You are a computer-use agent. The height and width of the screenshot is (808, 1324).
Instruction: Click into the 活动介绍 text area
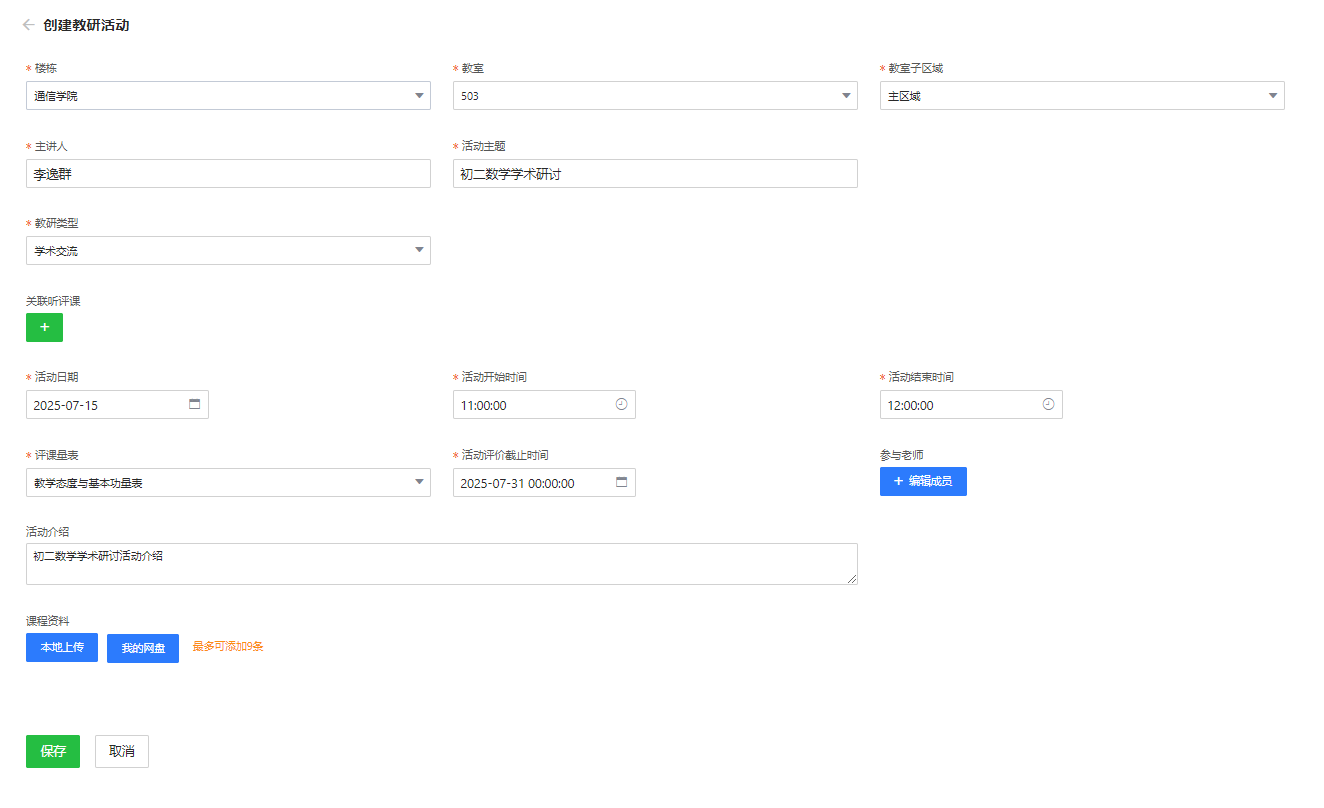point(440,564)
